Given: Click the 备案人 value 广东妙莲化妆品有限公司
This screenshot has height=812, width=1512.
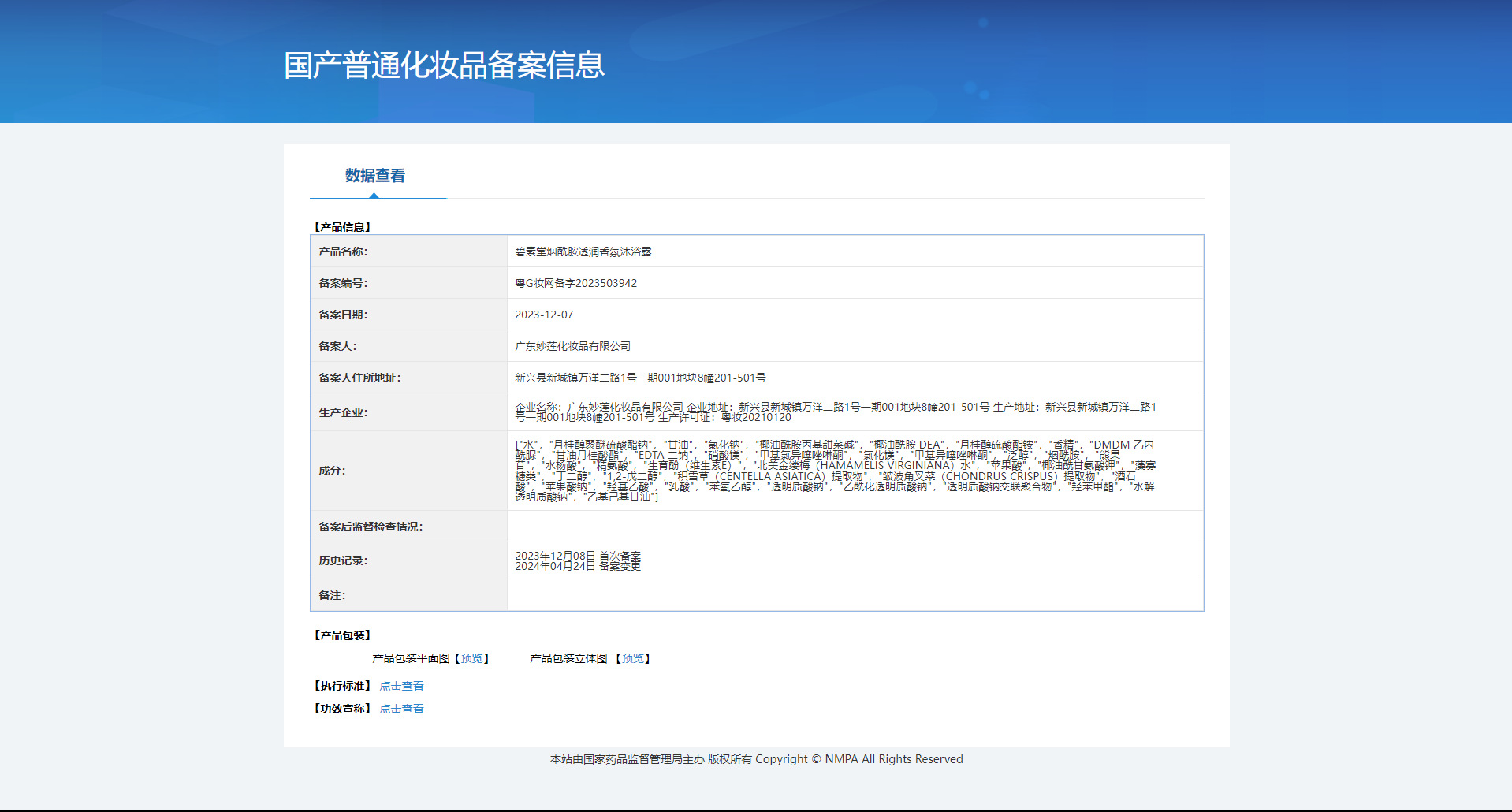Looking at the screenshot, I should coord(572,346).
